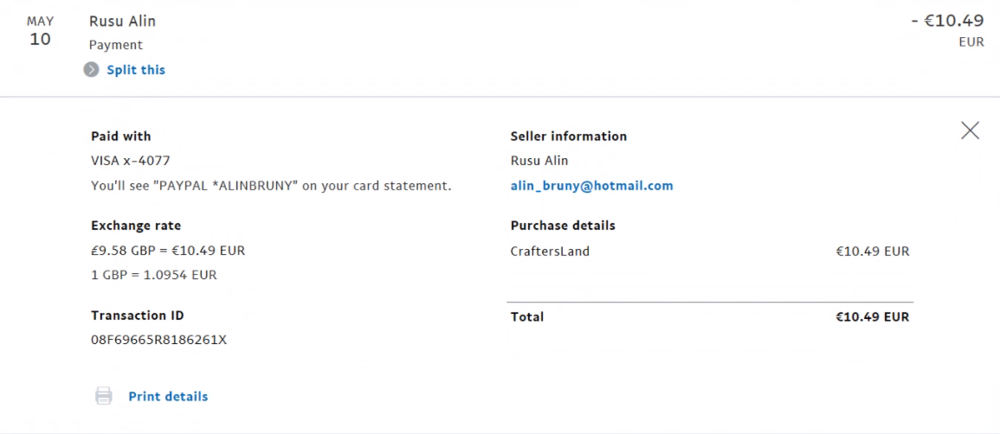Click the CraftersLand purchase item
Image resolution: width=1000 pixels, height=434 pixels.
(x=550, y=251)
